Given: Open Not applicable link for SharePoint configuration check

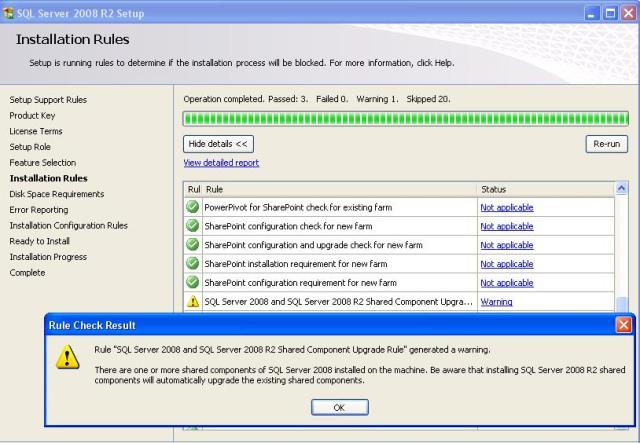Looking at the screenshot, I should click(x=507, y=226).
